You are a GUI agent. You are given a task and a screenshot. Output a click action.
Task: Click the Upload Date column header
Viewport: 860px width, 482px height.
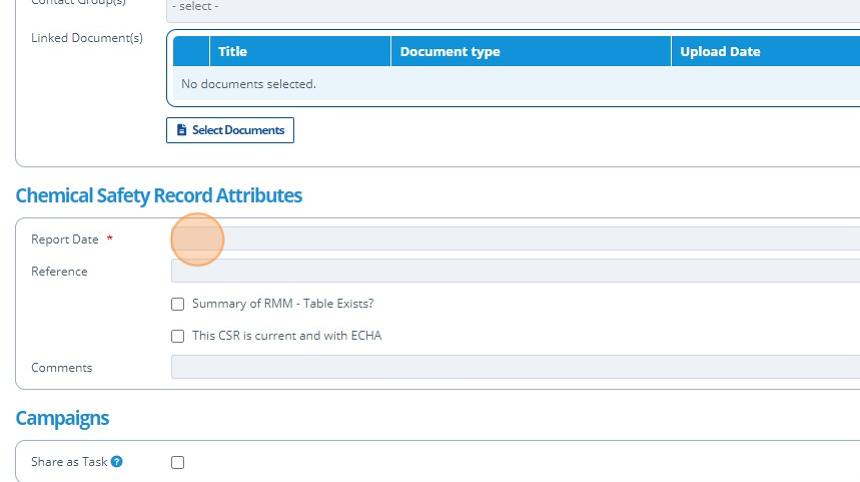point(766,52)
